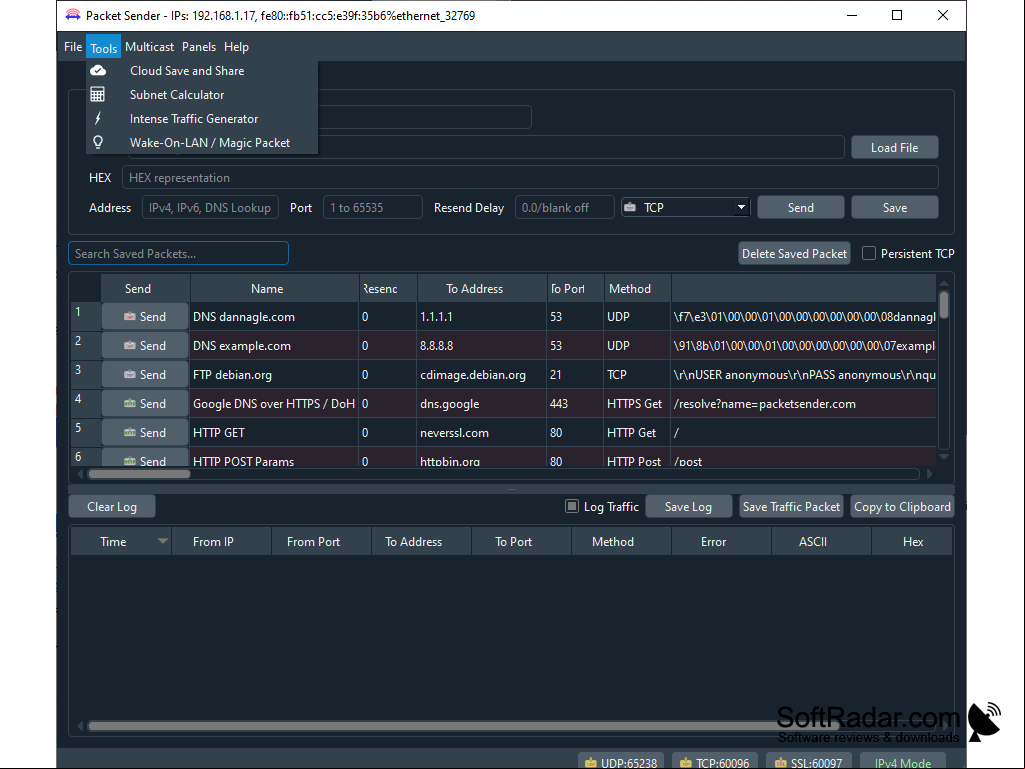Click the 1.1.1.1 address cell

pos(482,316)
